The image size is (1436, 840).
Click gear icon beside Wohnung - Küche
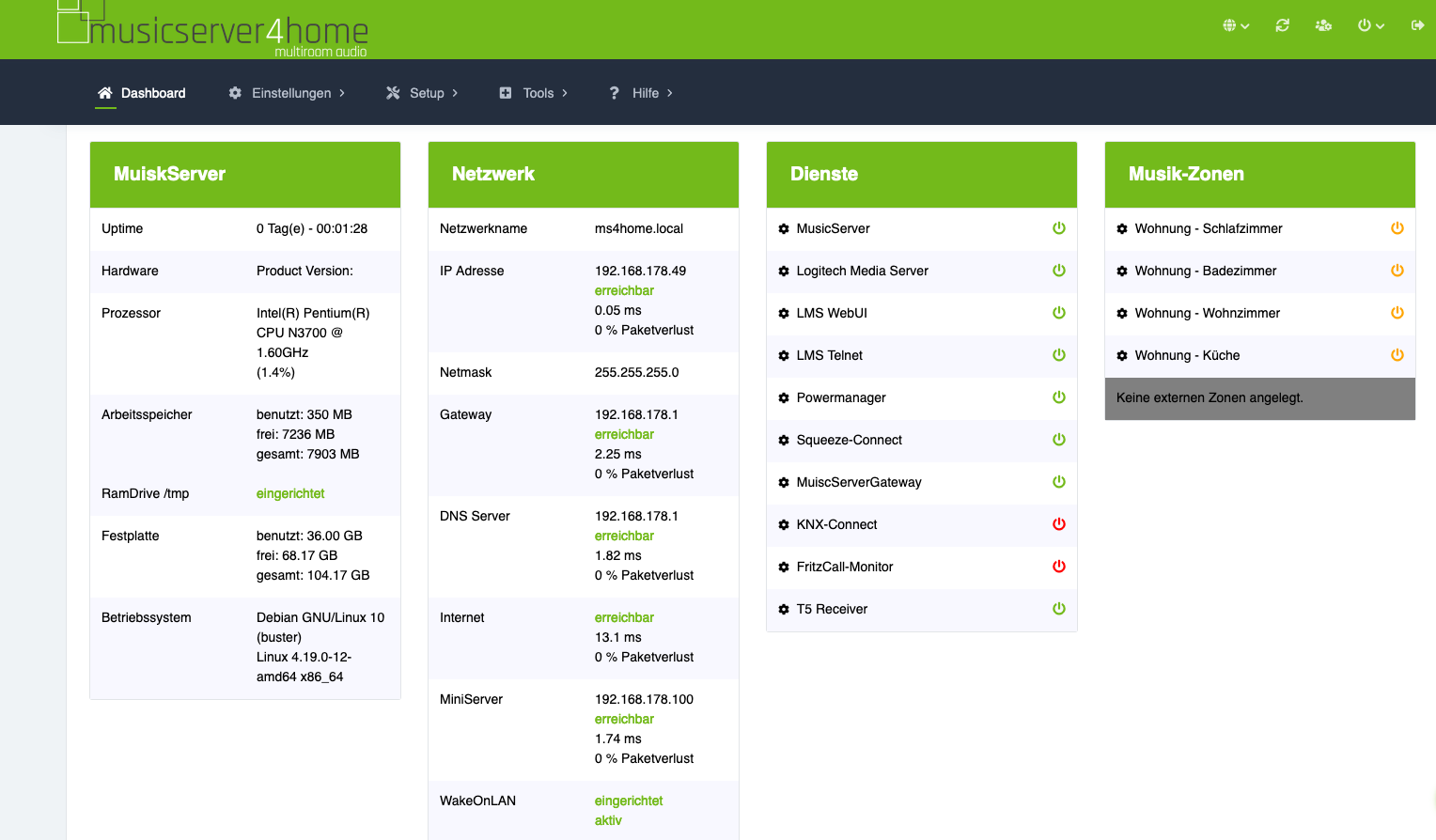[1122, 356]
